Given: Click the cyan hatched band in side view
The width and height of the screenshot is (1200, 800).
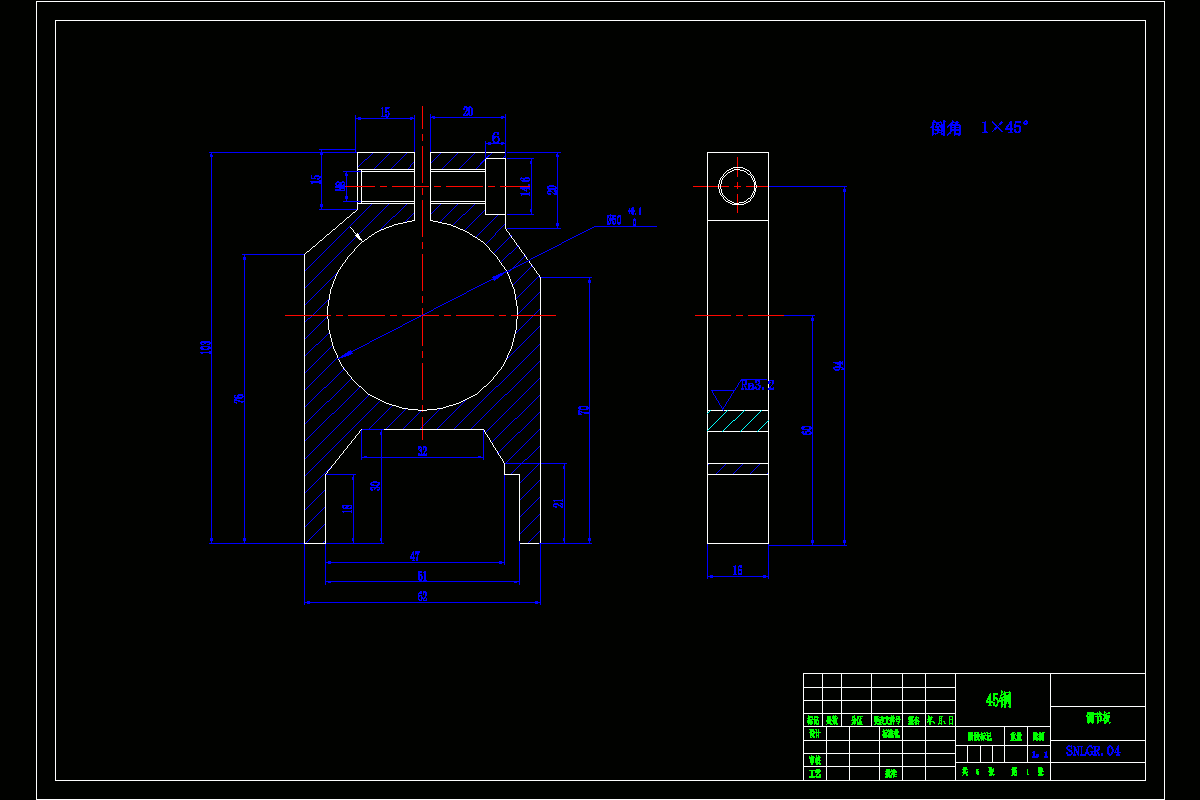Looking at the screenshot, I should coord(738,421).
